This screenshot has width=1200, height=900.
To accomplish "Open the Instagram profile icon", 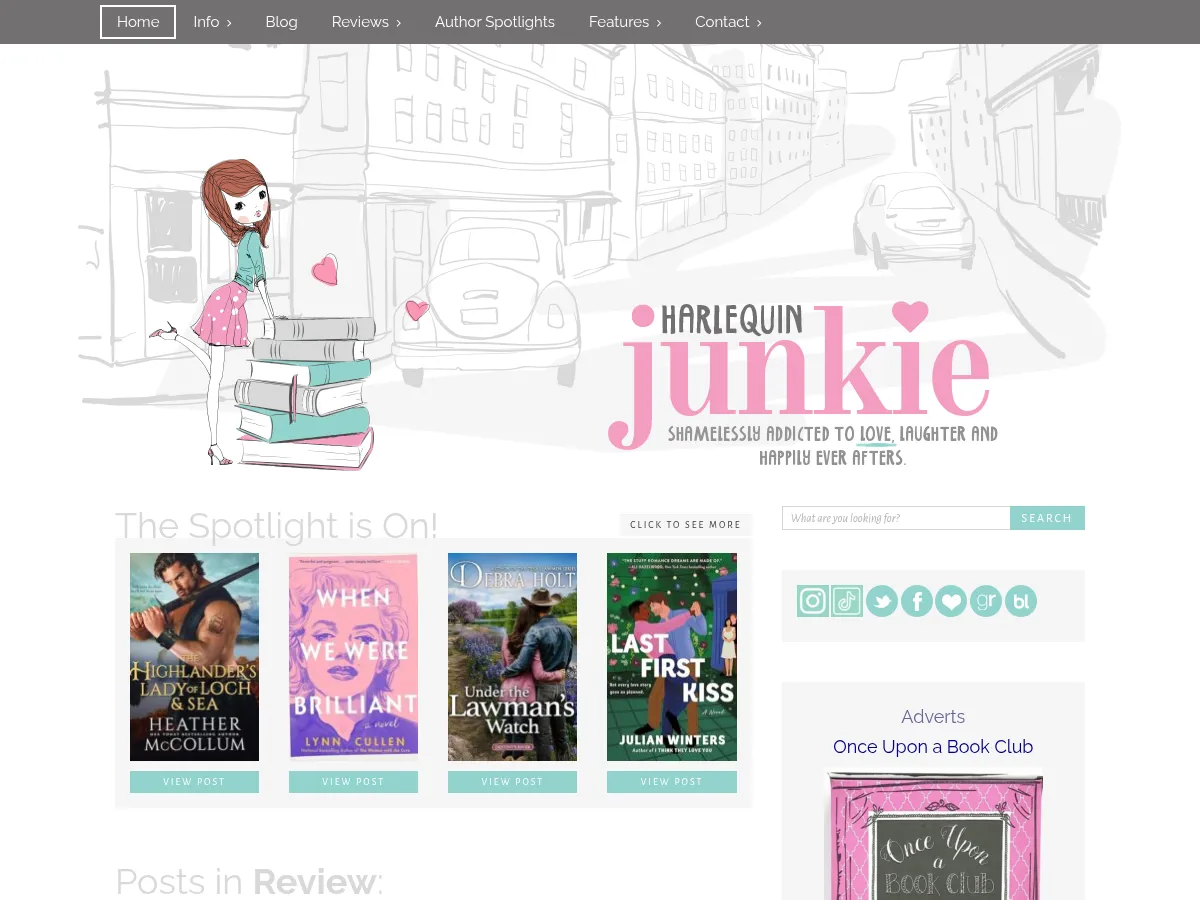I will coord(812,600).
